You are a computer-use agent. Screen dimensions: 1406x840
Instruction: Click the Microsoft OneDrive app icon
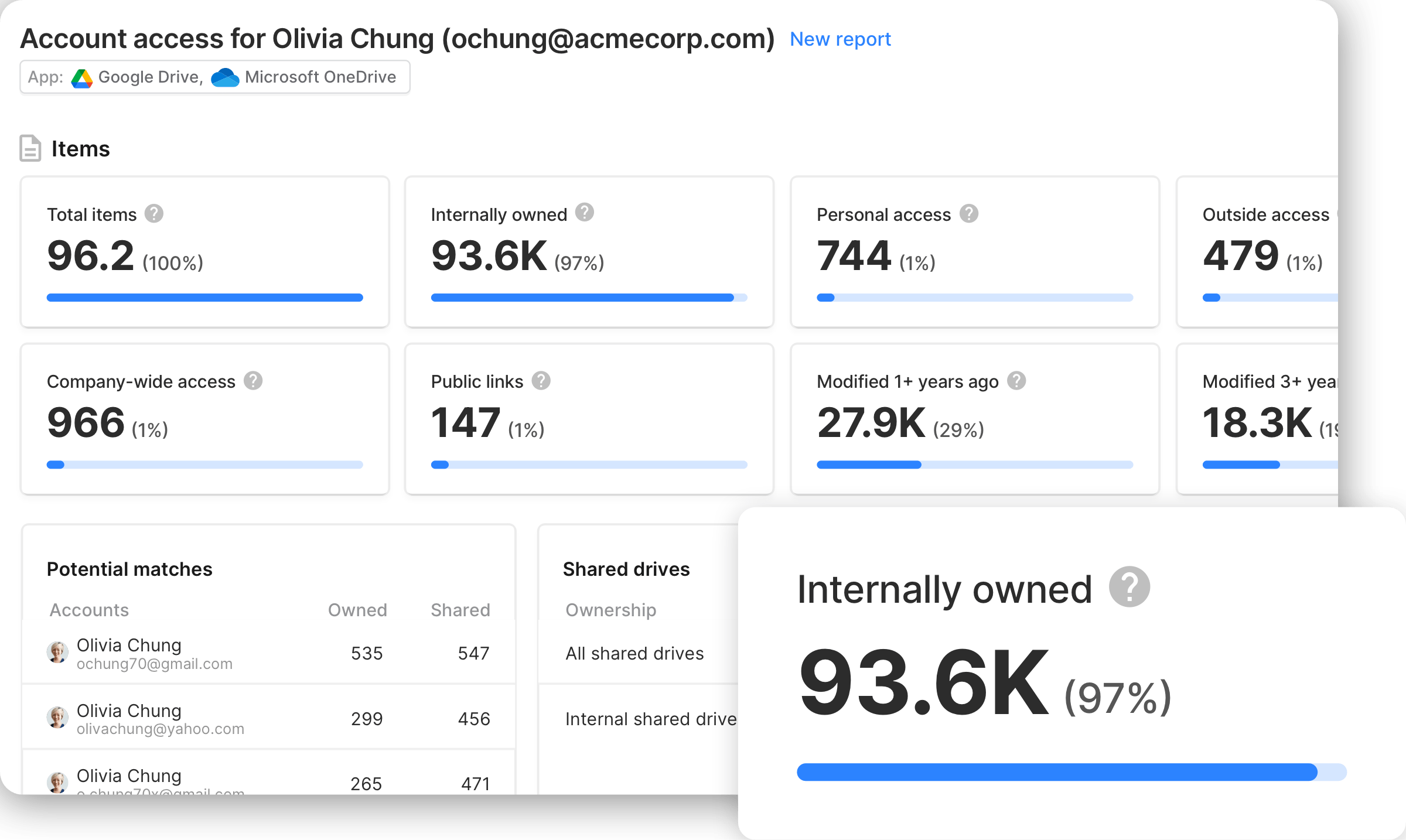click(x=226, y=77)
